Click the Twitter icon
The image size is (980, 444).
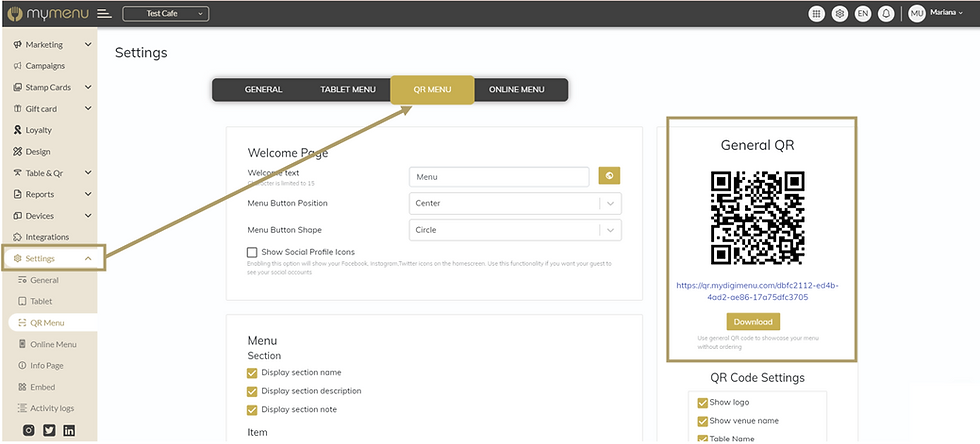49,430
